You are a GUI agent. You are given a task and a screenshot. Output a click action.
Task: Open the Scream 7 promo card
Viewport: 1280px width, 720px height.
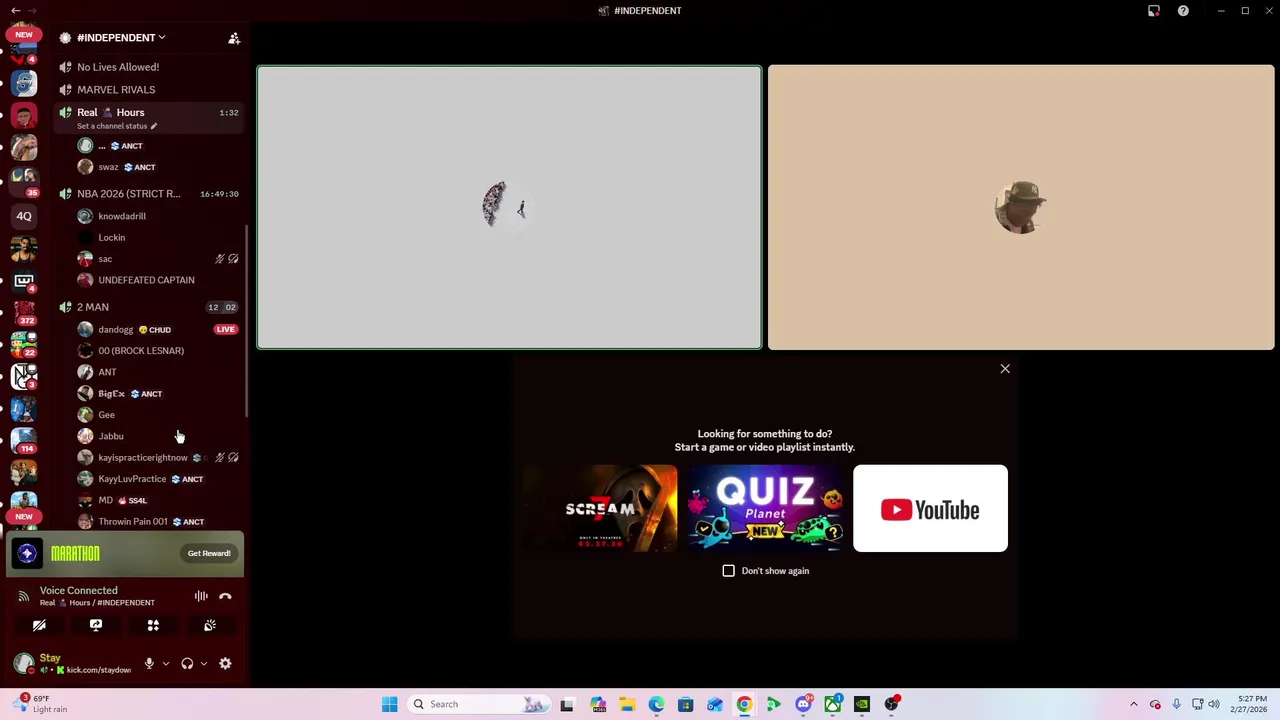tap(600, 508)
